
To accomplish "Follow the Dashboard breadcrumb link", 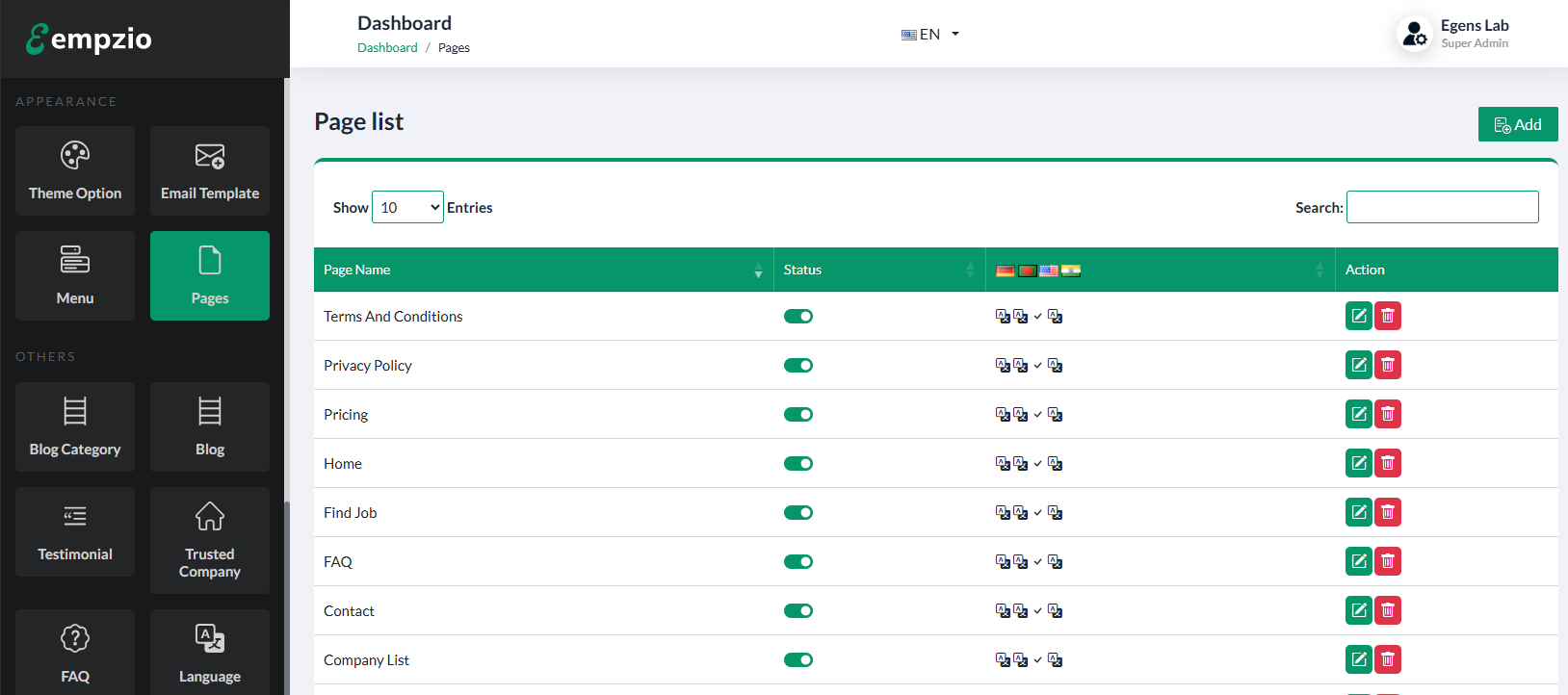I will point(387,48).
